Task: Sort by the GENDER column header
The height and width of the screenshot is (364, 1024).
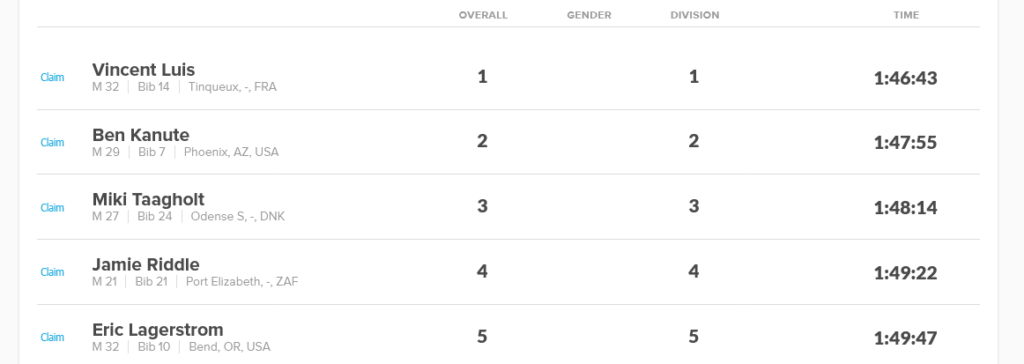Action: click(589, 15)
